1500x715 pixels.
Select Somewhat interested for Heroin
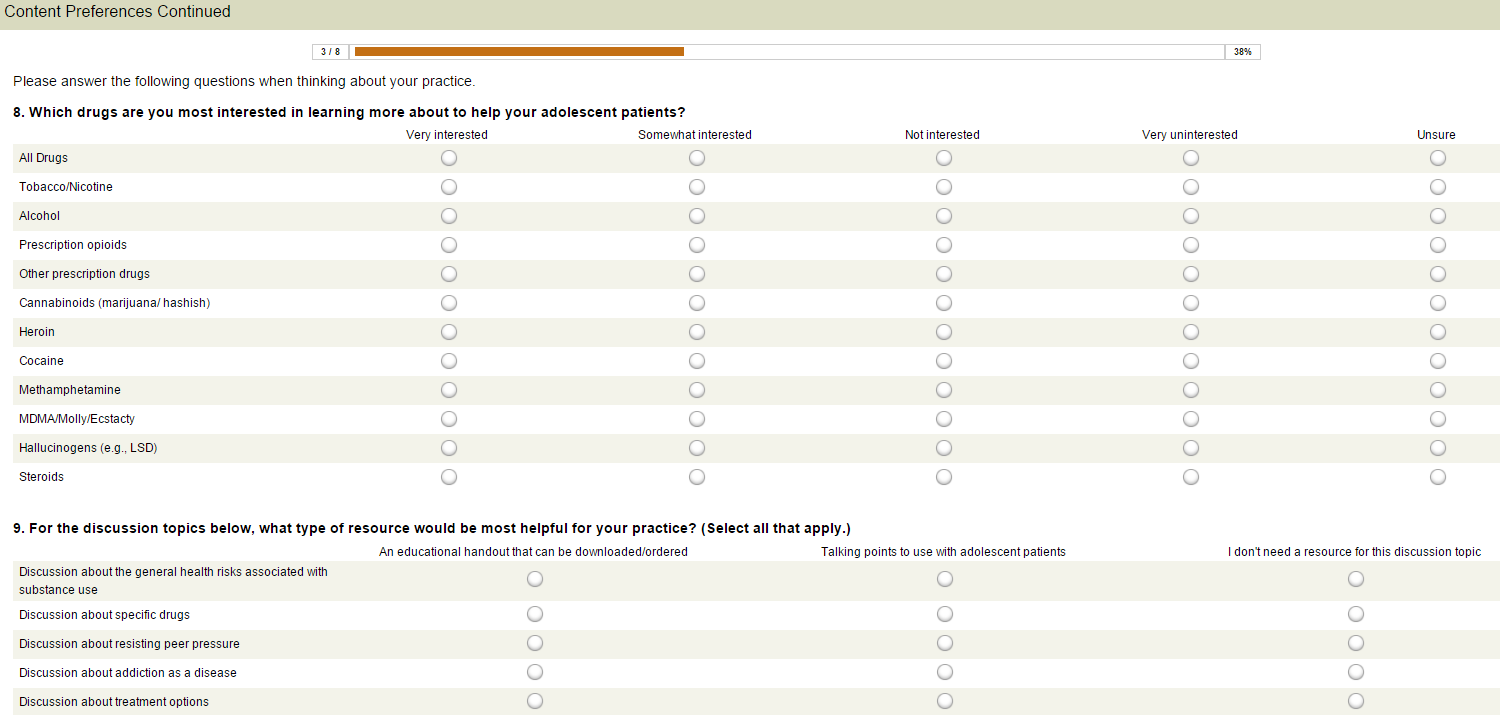(x=697, y=332)
